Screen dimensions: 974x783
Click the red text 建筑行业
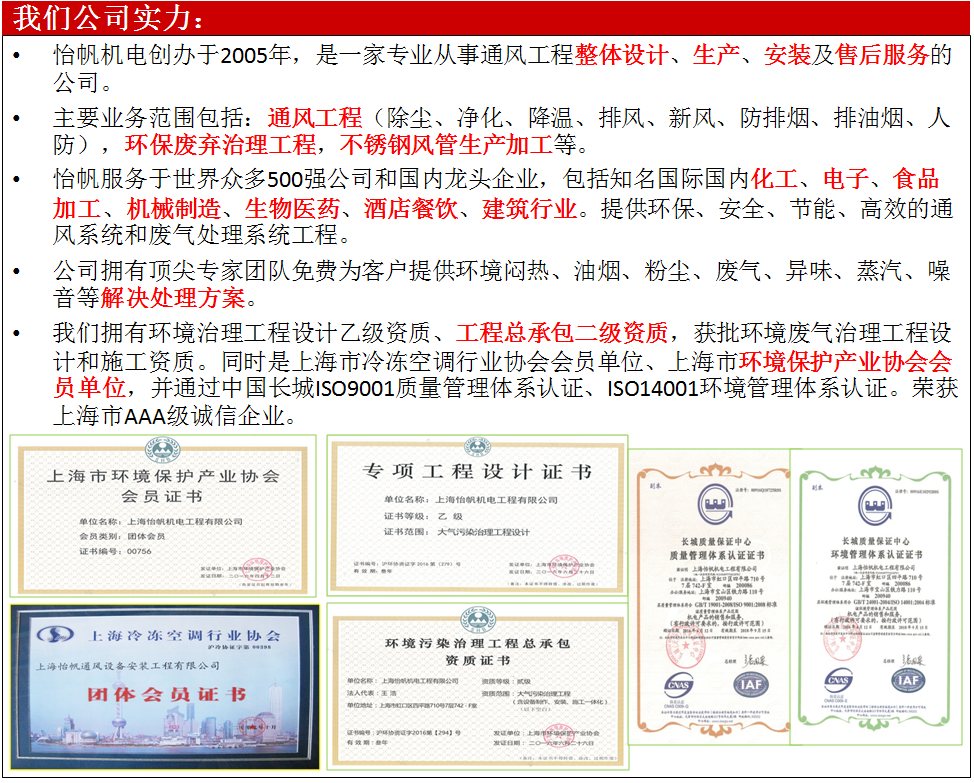[x=529, y=208]
